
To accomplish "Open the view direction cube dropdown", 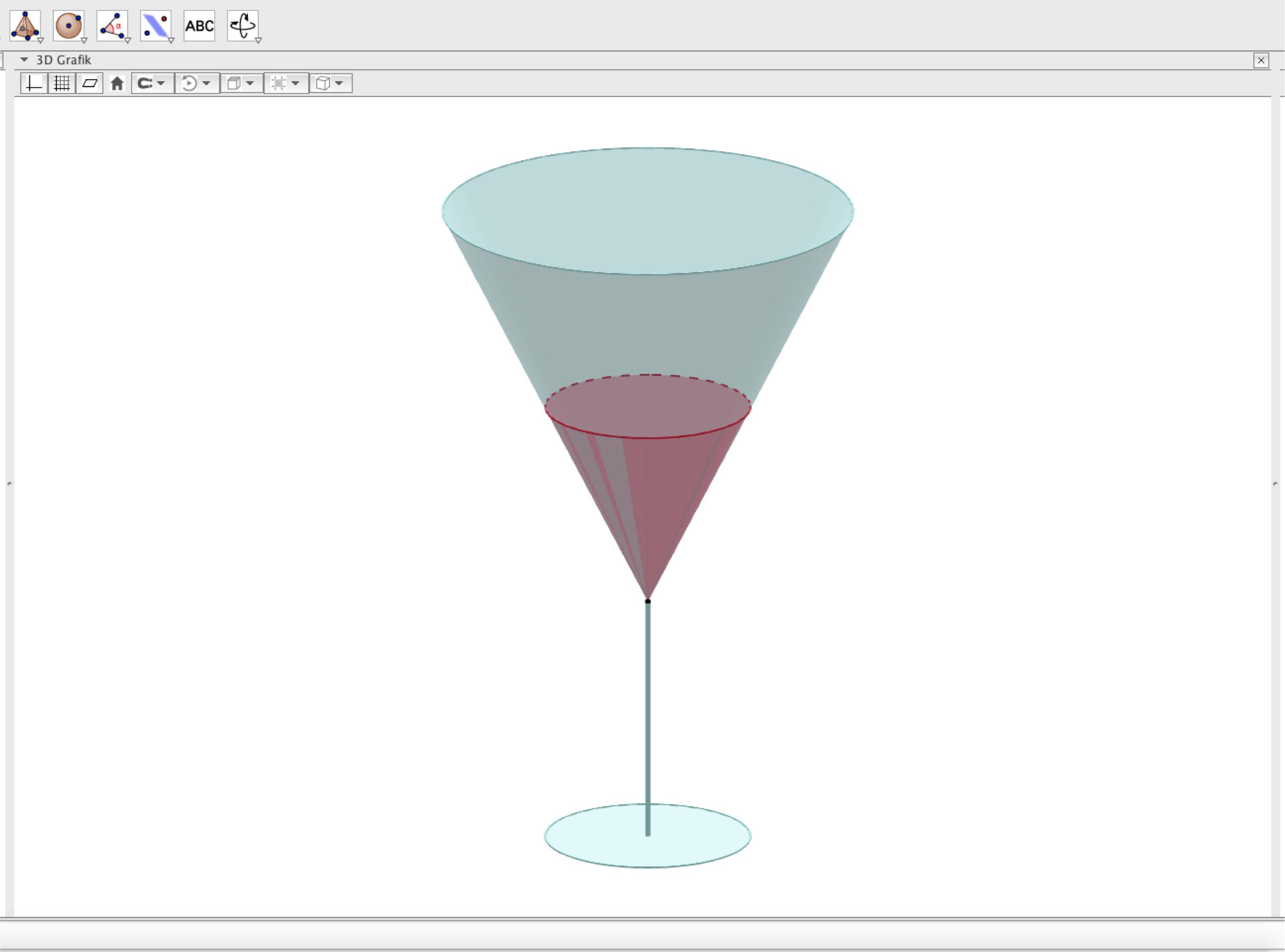I will click(241, 84).
